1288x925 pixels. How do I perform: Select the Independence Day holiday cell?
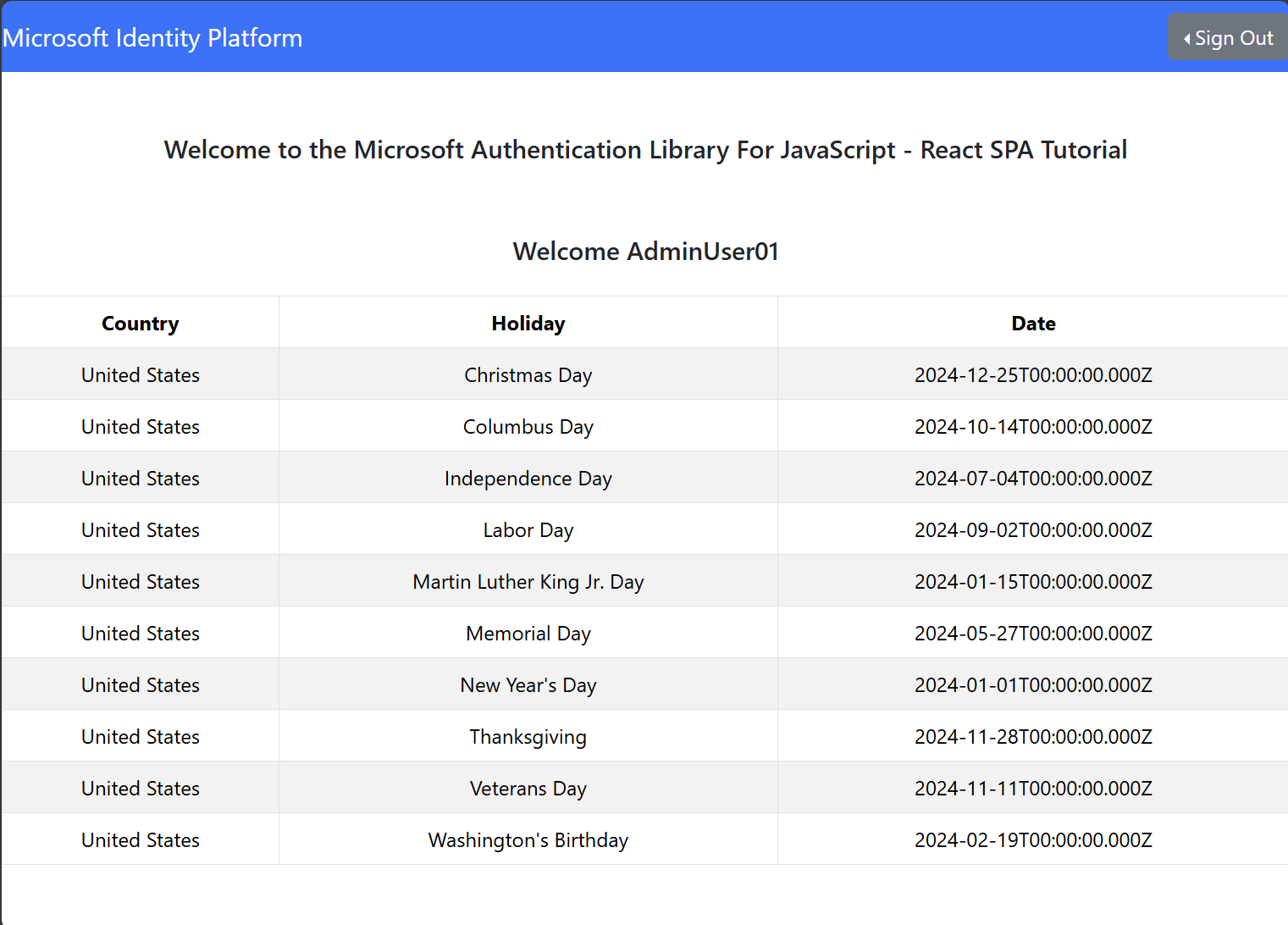pos(528,479)
